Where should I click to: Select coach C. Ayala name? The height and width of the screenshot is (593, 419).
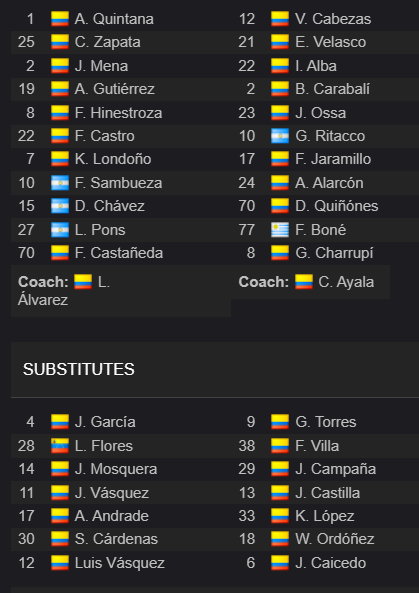point(346,282)
